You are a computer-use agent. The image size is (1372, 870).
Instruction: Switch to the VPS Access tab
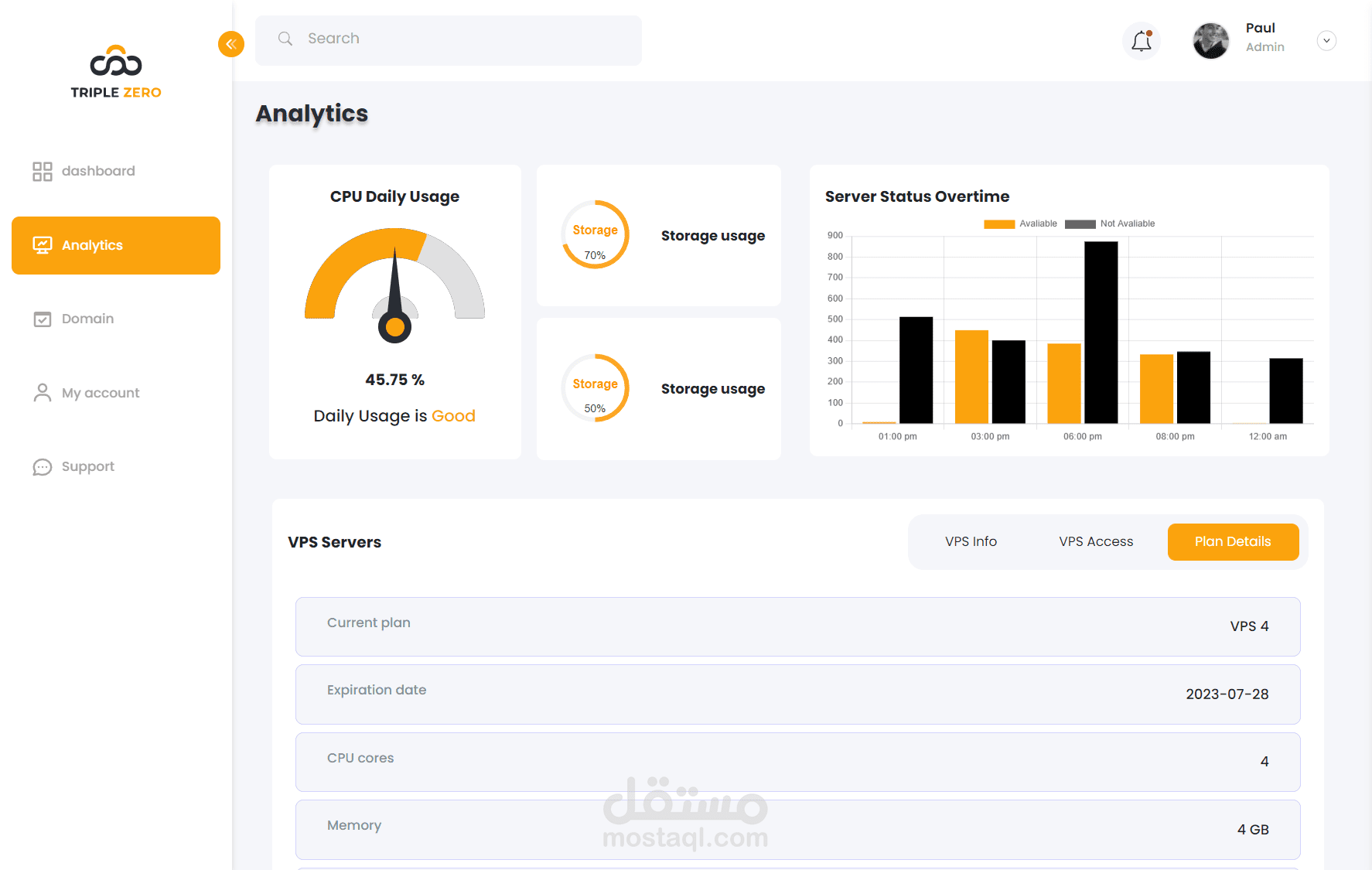[1096, 541]
